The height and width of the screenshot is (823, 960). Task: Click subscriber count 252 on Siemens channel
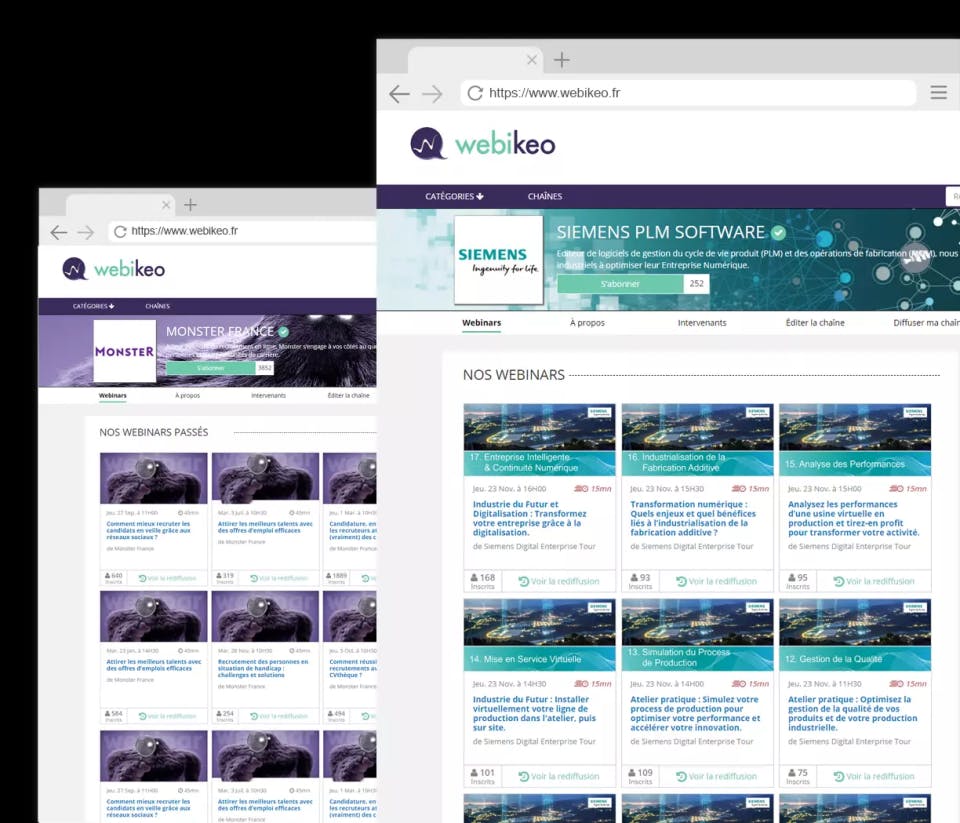tap(697, 284)
